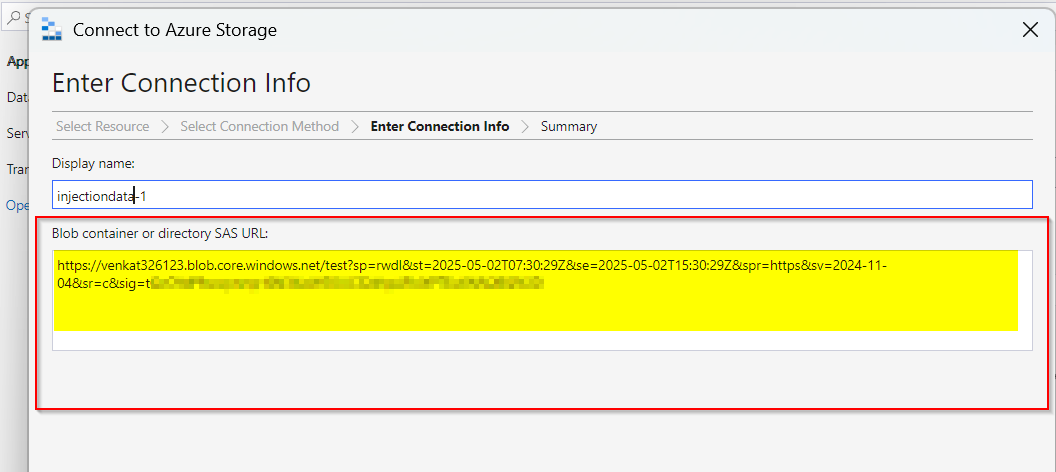Jump to the Summary breadcrumb step
Image resolution: width=1056 pixels, height=472 pixels.
pos(568,126)
